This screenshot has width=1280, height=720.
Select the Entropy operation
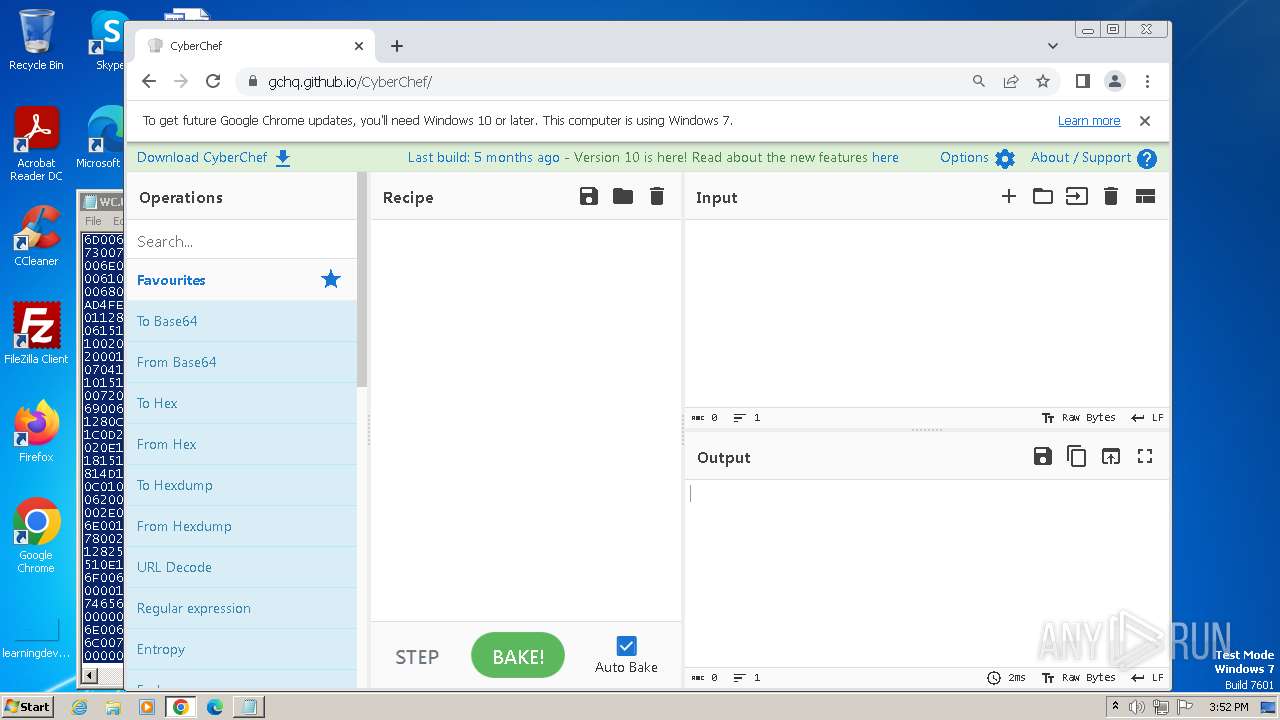pyautogui.click(x=241, y=649)
